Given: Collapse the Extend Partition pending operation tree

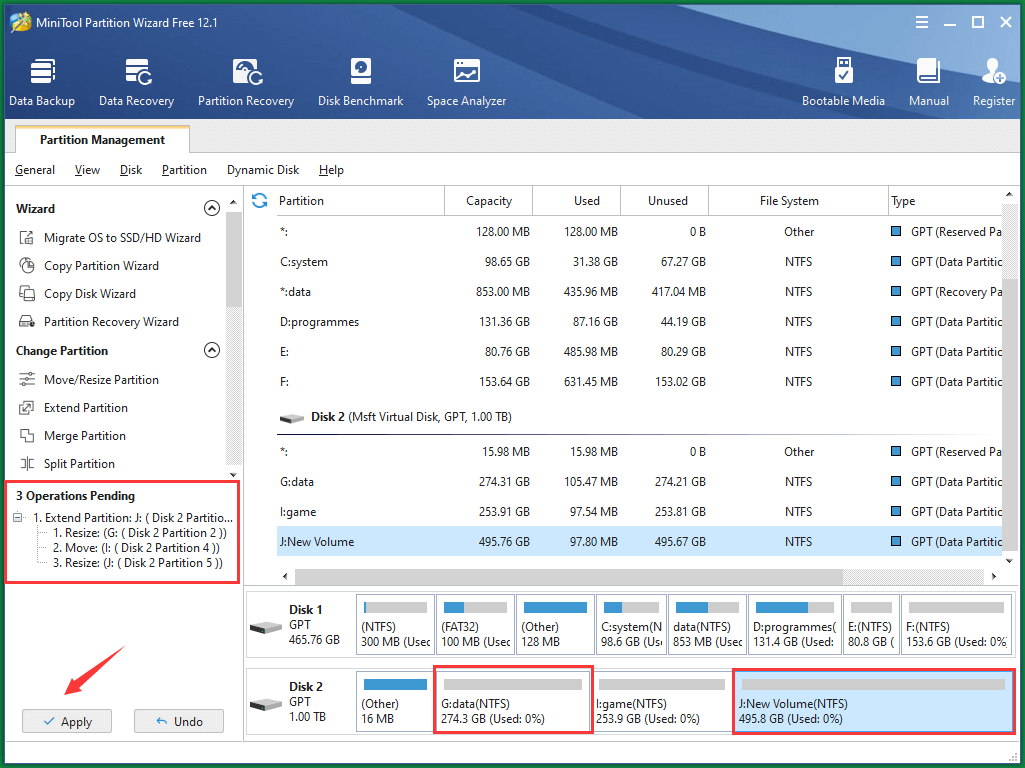Looking at the screenshot, I should 18,517.
